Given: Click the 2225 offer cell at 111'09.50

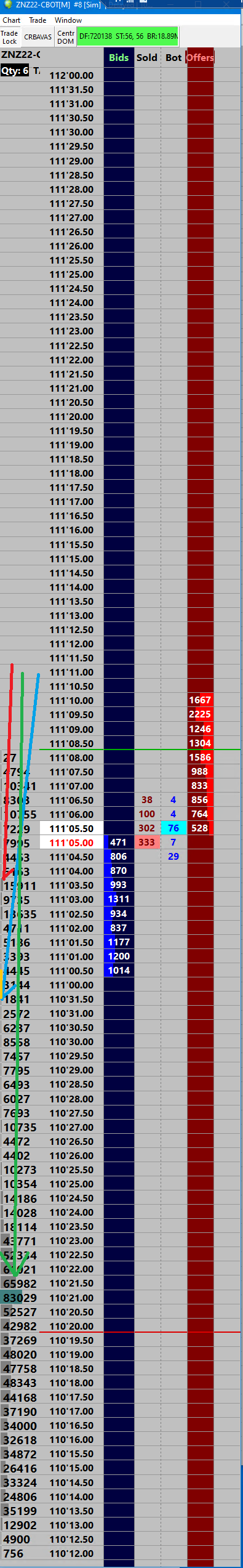Looking at the screenshot, I should [x=200, y=714].
